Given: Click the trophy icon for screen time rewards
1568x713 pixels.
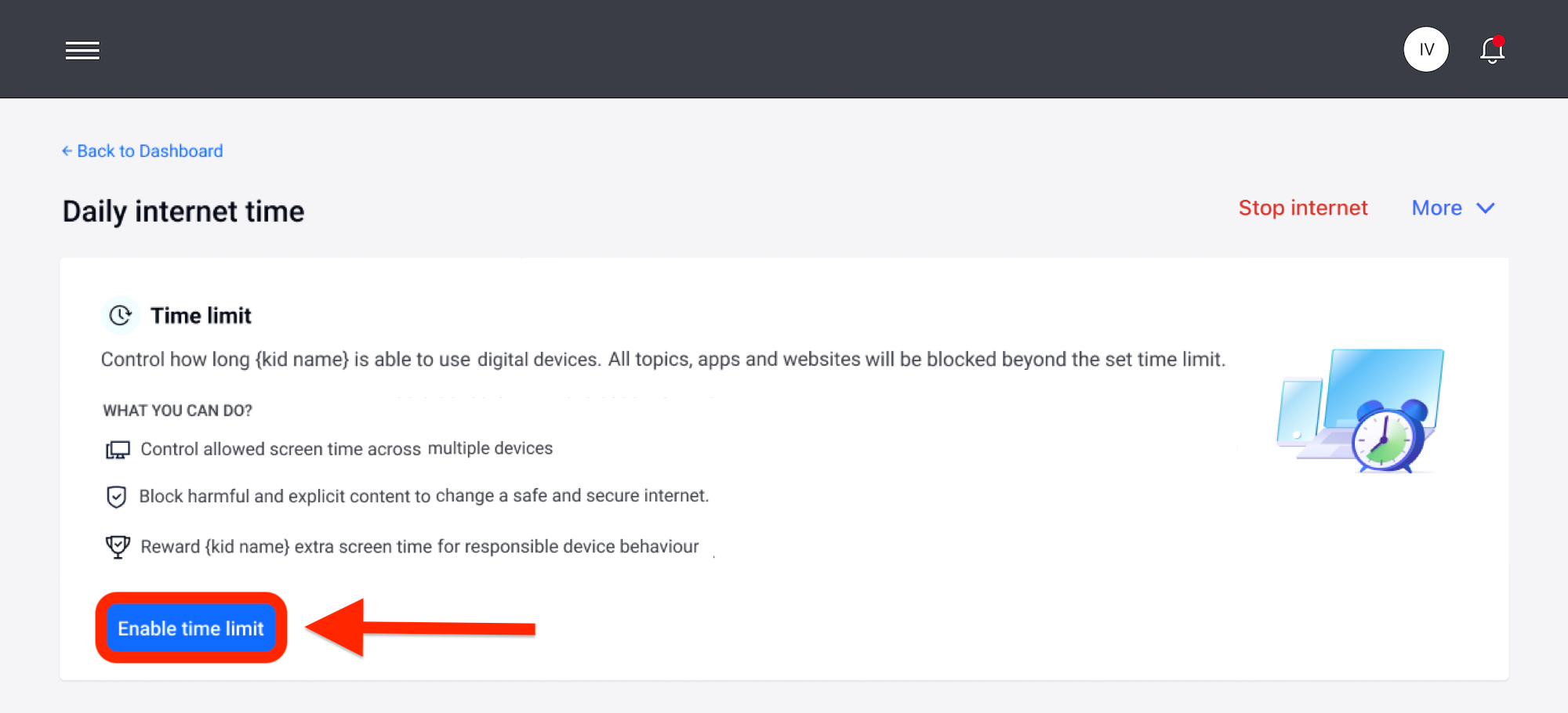Looking at the screenshot, I should pyautogui.click(x=117, y=546).
